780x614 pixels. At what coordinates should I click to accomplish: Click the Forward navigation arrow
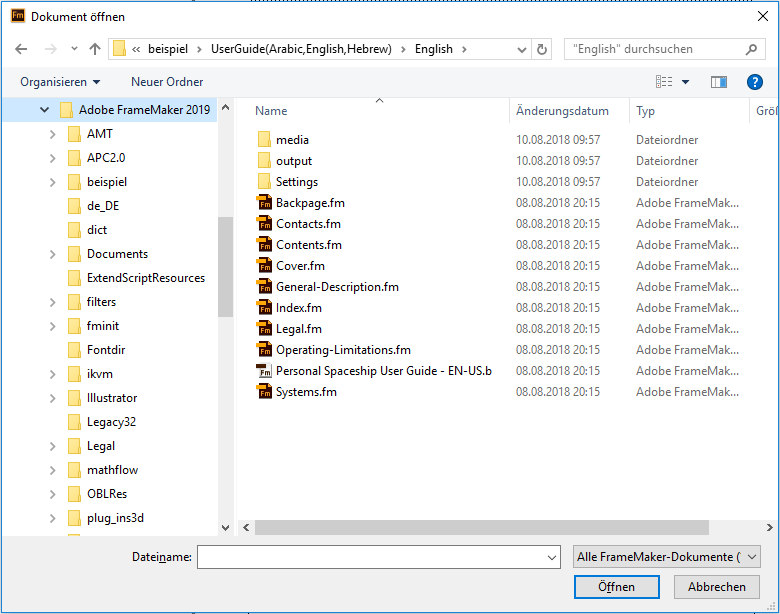coord(50,49)
